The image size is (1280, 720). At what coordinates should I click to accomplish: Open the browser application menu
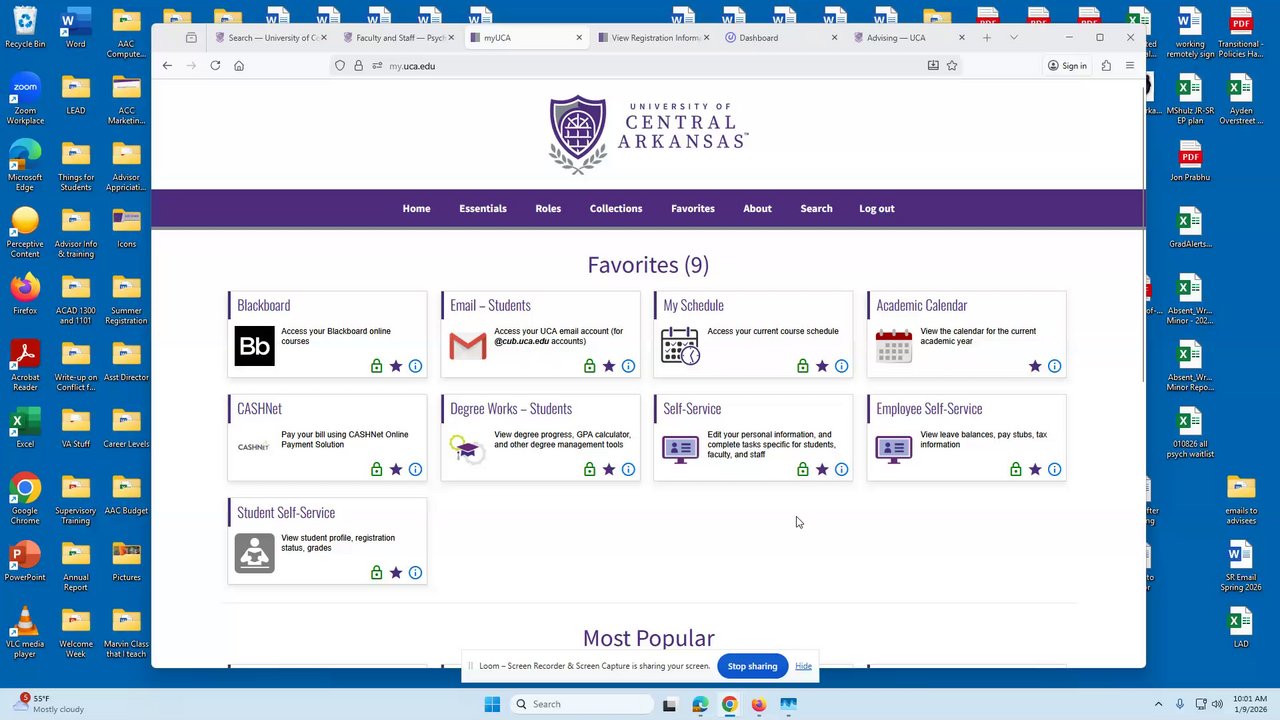click(1130, 66)
